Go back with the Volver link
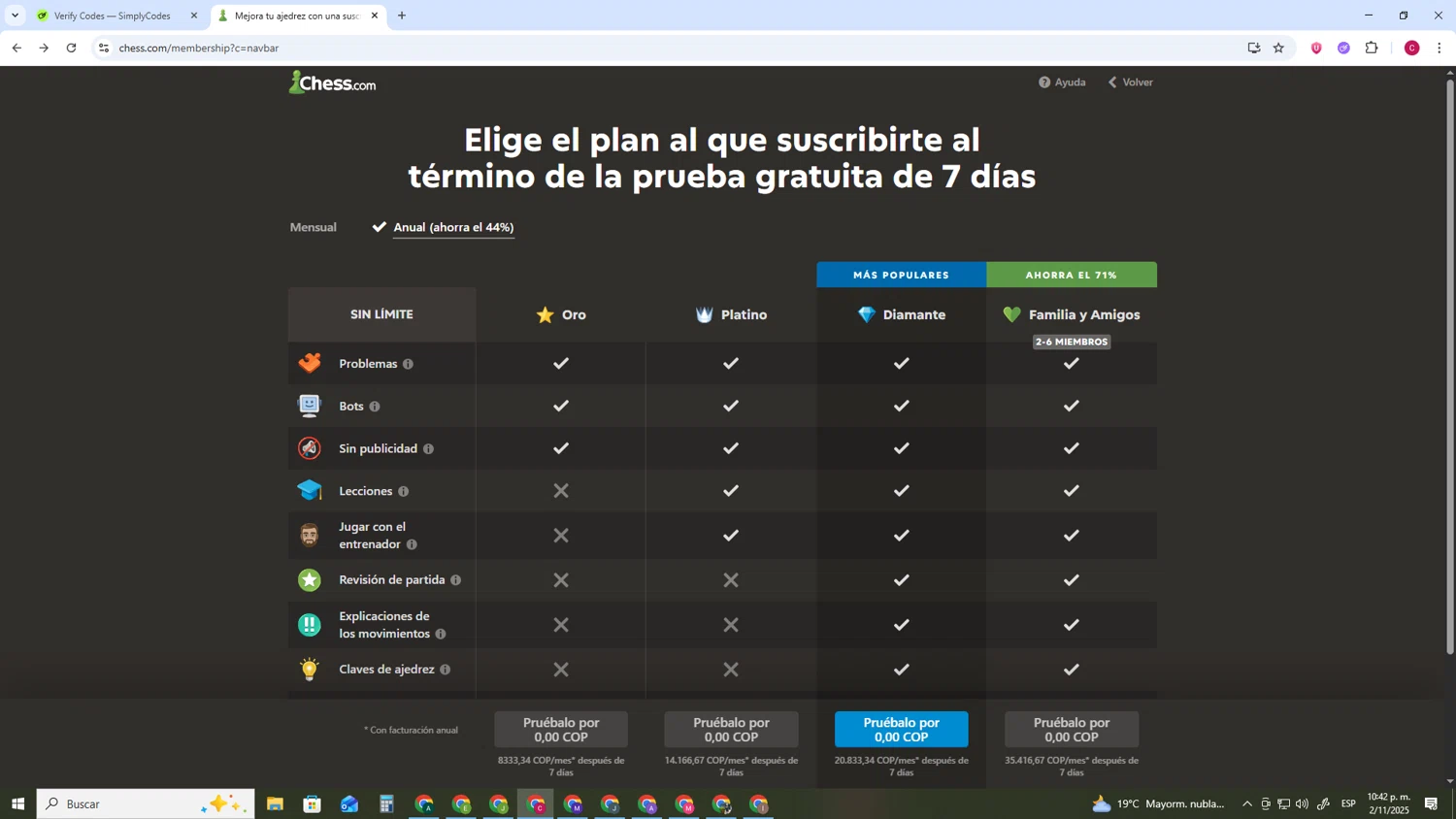 coord(1131,82)
